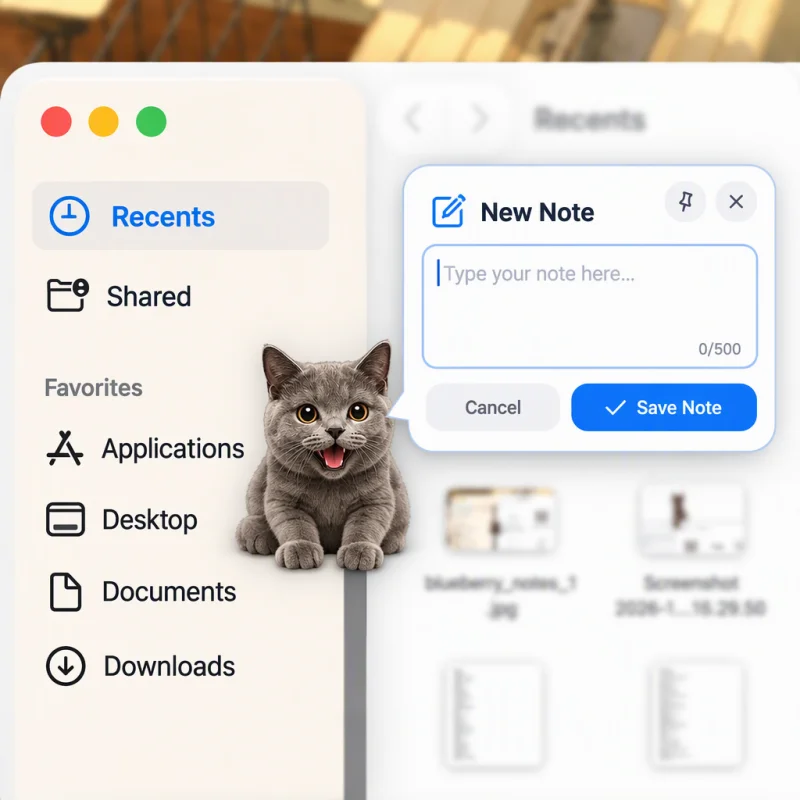Go forward with the right chevron

(479, 118)
